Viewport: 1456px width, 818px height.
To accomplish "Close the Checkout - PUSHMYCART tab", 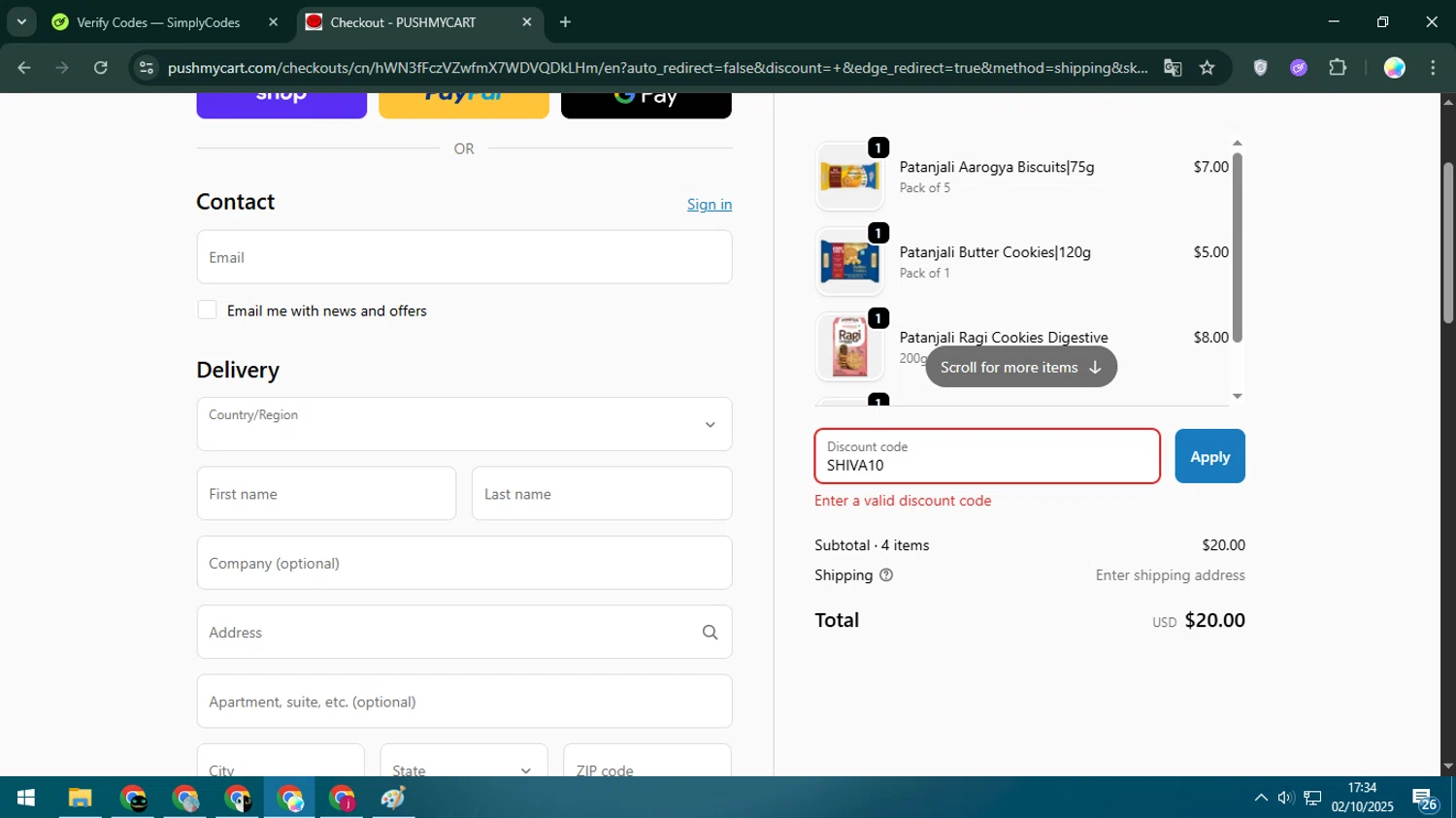I will 526,22.
